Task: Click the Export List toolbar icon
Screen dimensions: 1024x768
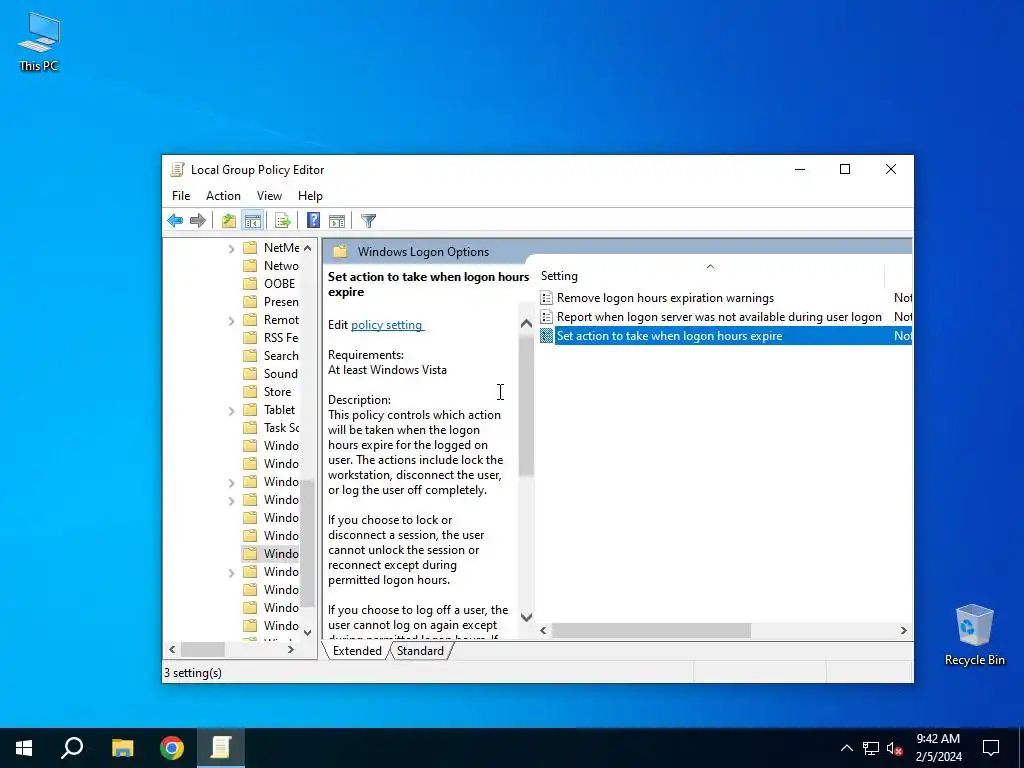Action: click(282, 221)
